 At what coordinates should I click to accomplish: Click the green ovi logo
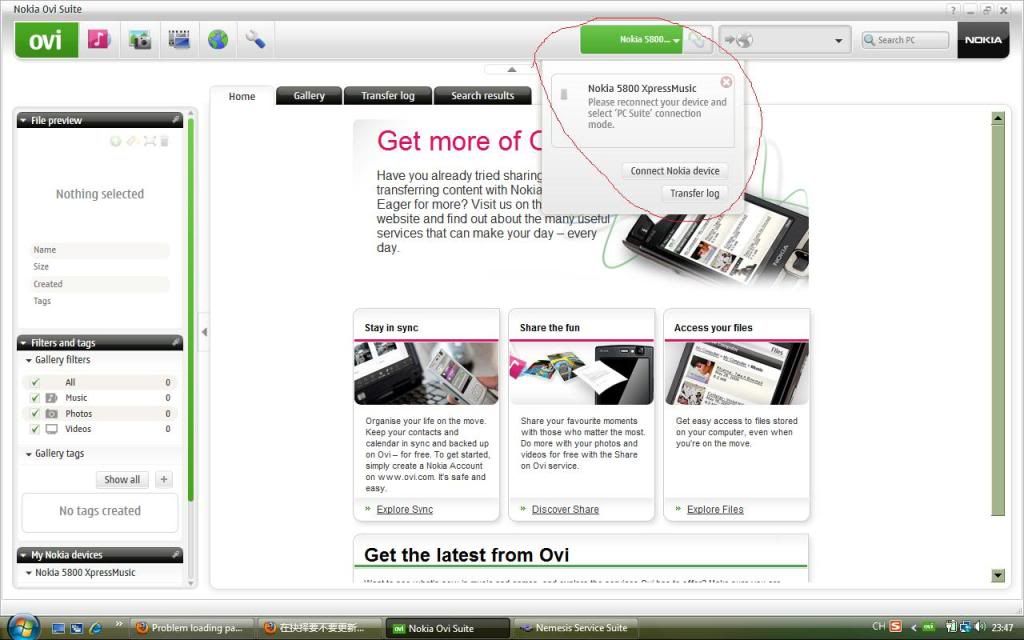pos(46,40)
